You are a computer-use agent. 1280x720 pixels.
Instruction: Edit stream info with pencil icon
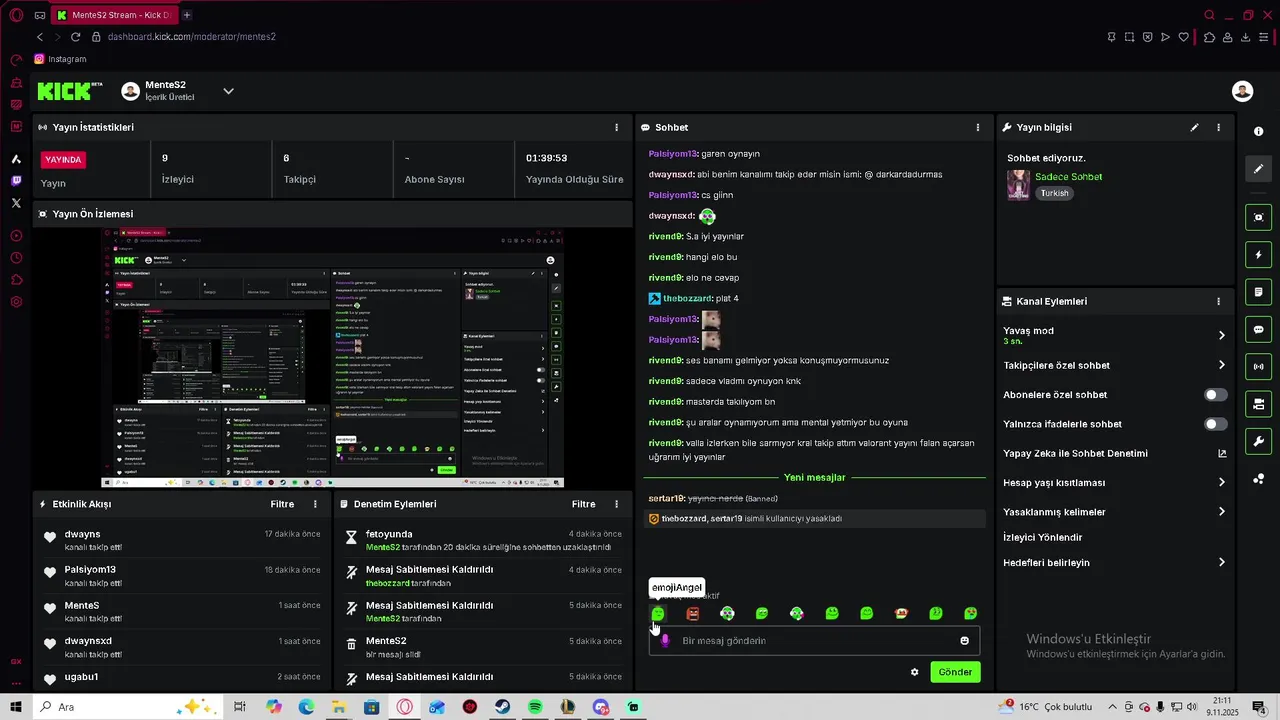coord(1194,128)
